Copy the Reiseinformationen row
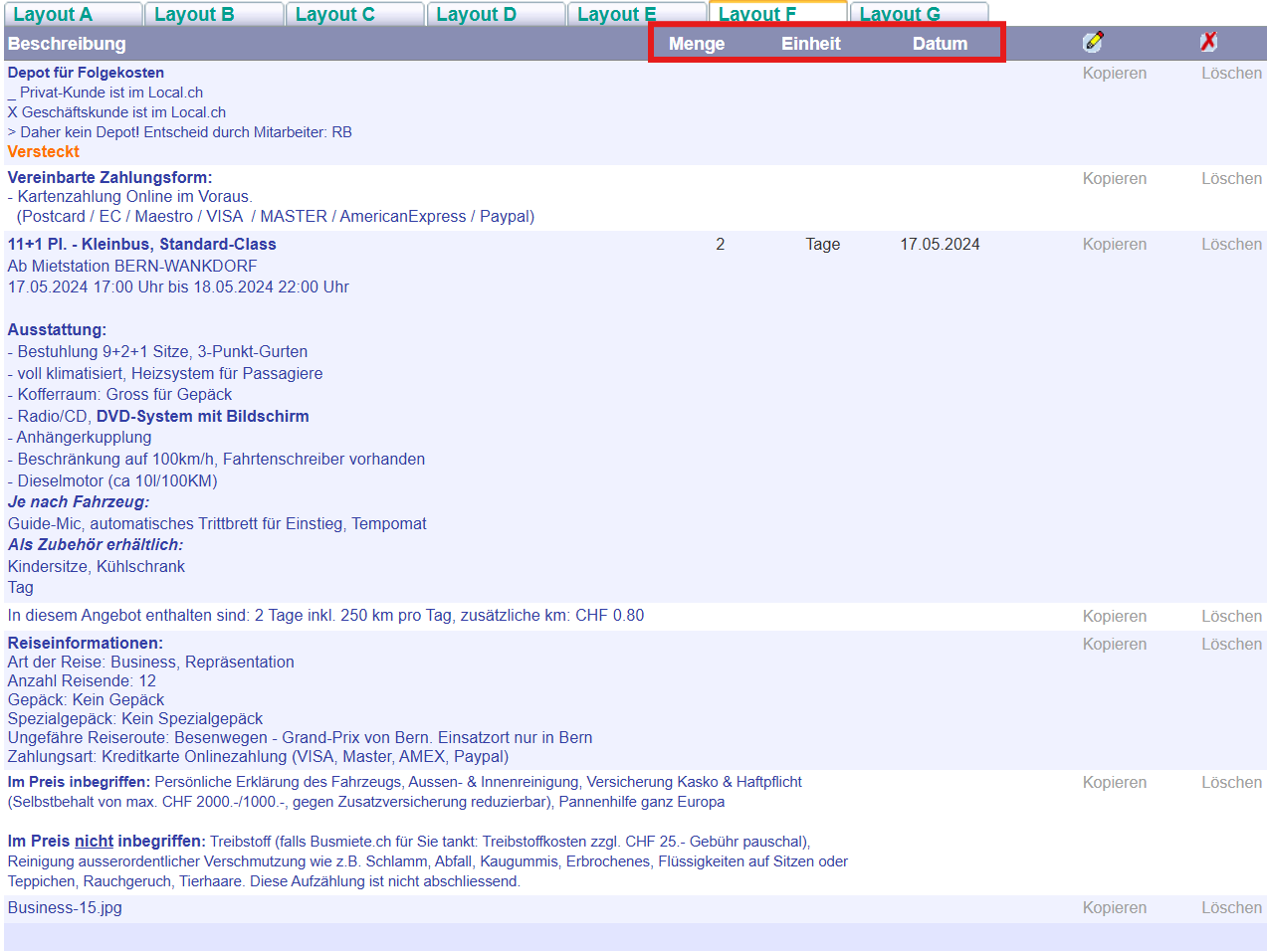Screen dimensions: 1267x952 pyautogui.click(x=1115, y=645)
